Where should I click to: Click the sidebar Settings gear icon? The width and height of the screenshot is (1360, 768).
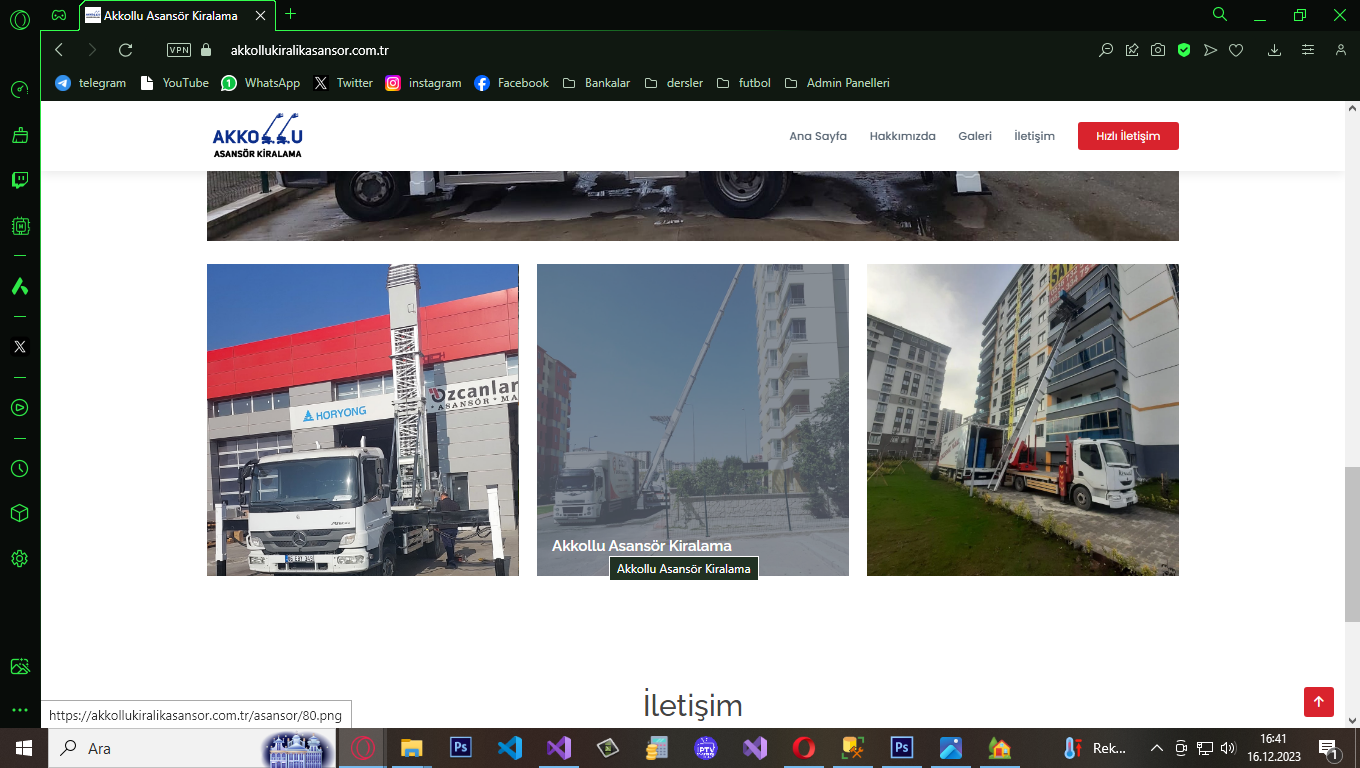[19, 558]
